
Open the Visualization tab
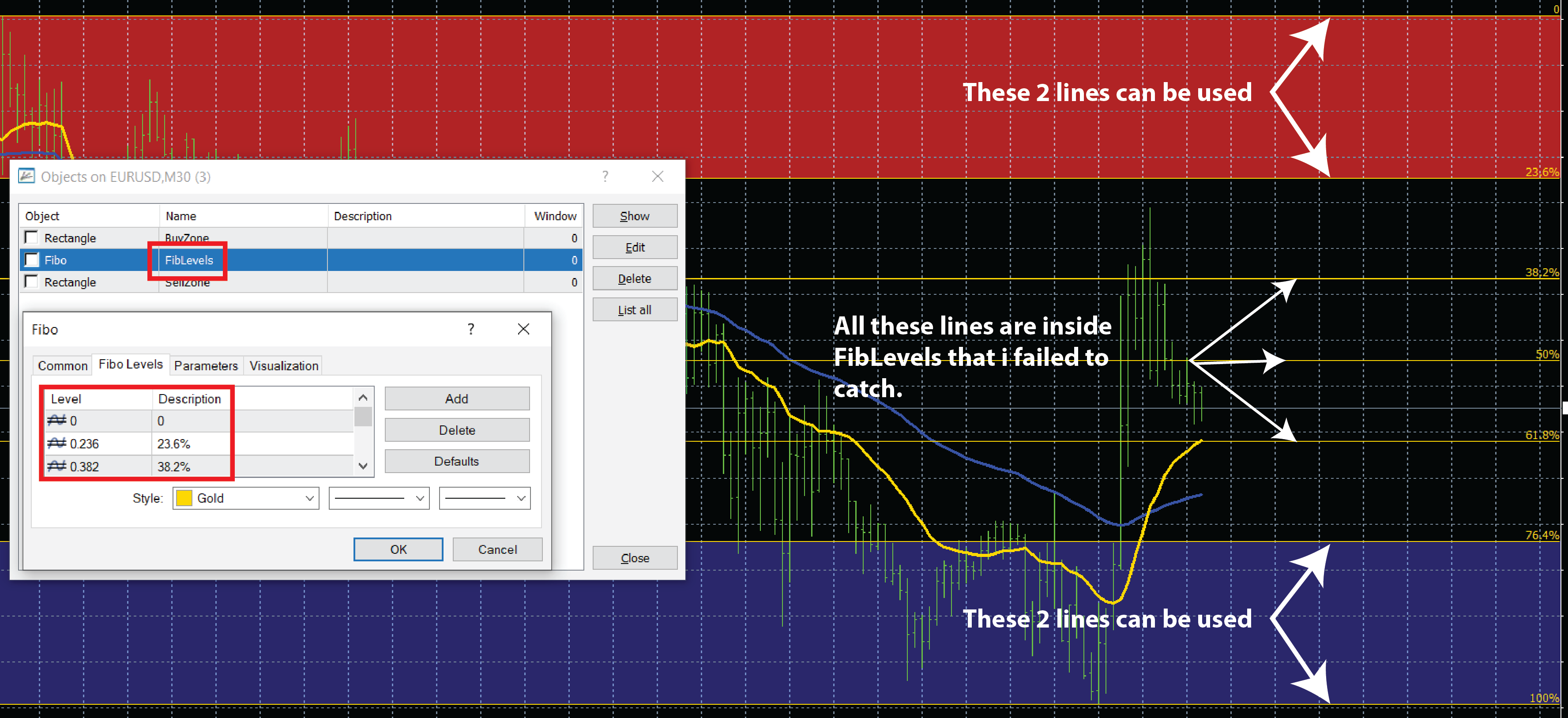click(284, 366)
